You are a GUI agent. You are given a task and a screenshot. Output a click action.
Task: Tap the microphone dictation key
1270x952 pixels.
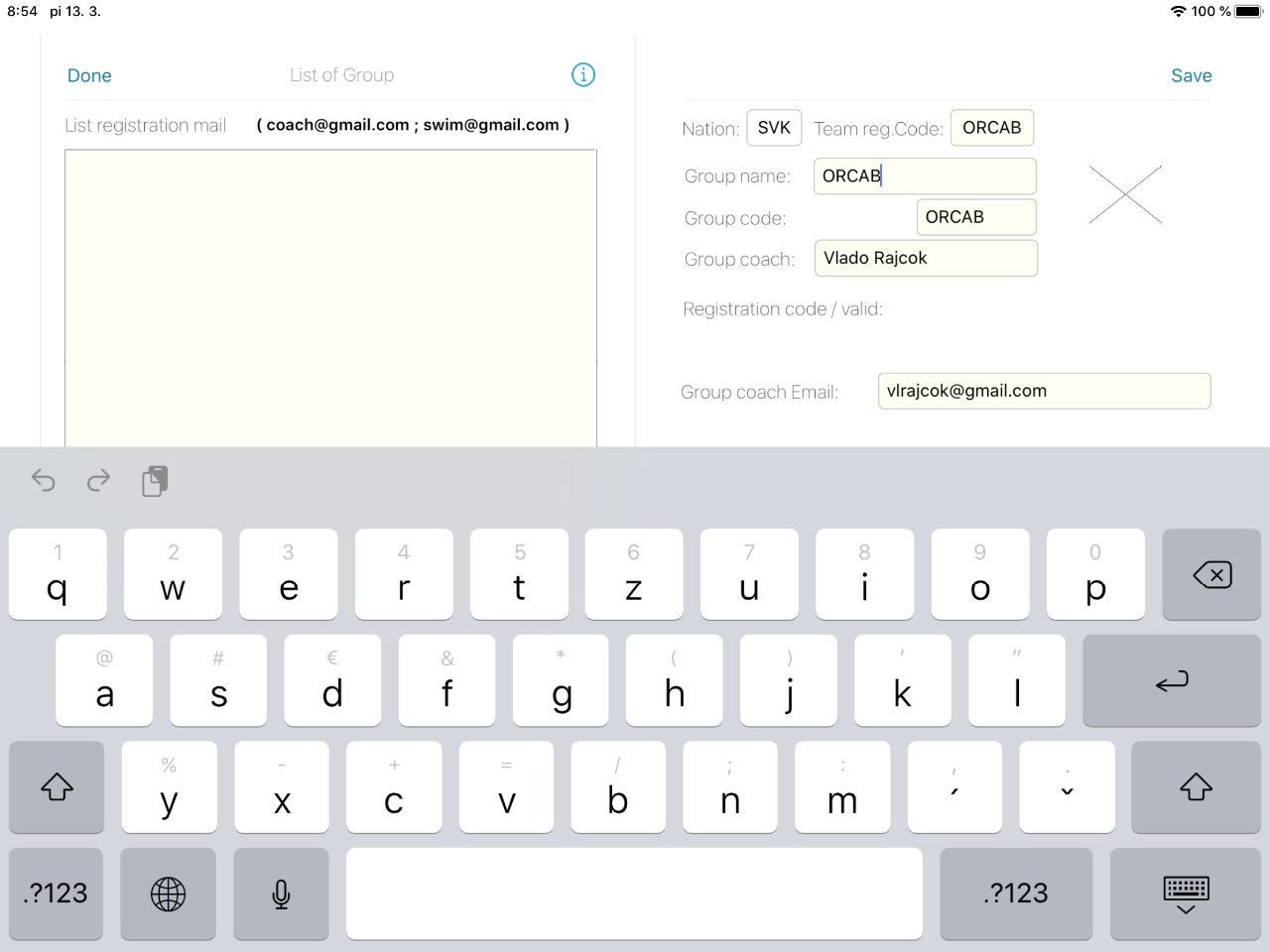(281, 893)
